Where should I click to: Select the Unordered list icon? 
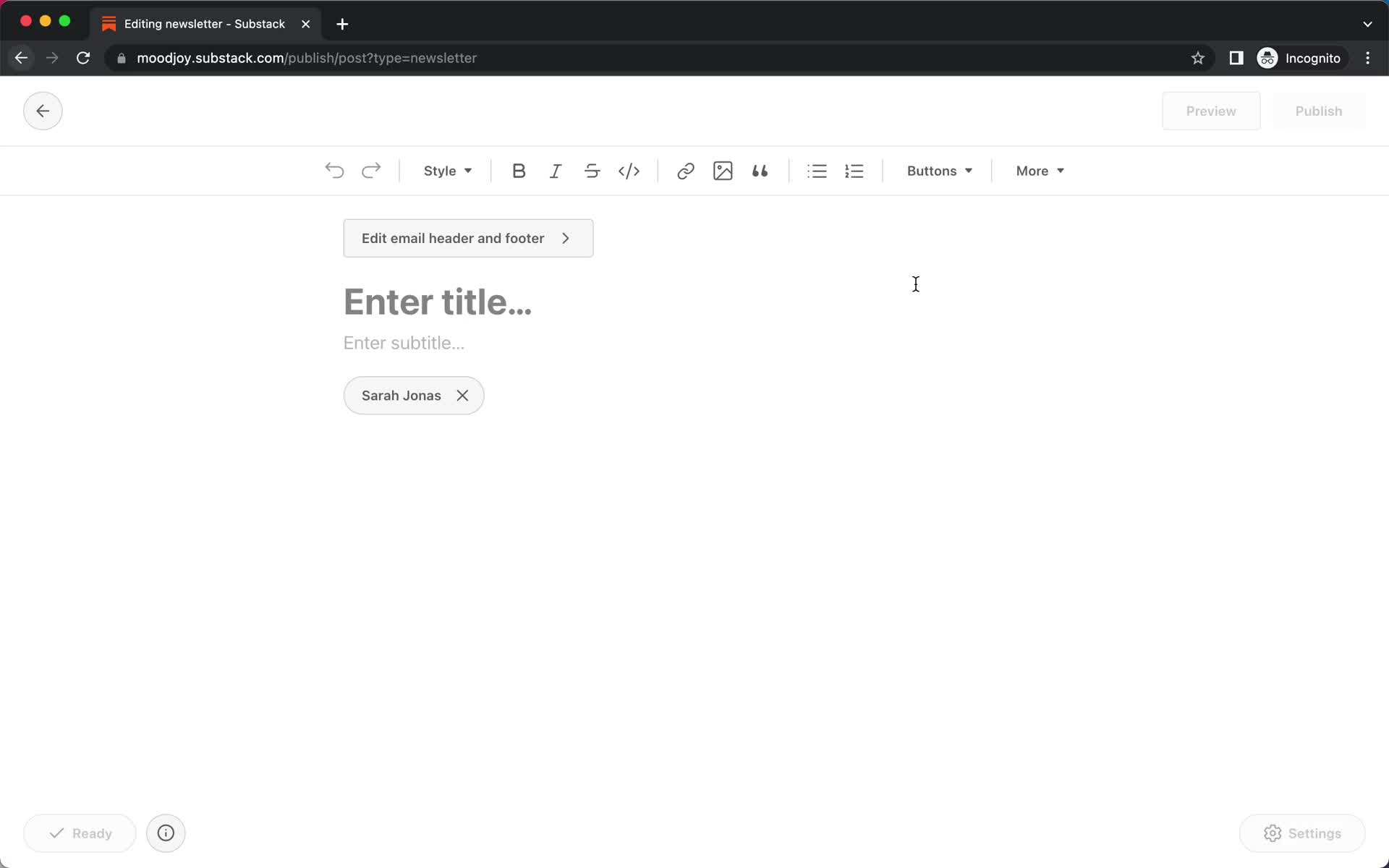pos(817,170)
